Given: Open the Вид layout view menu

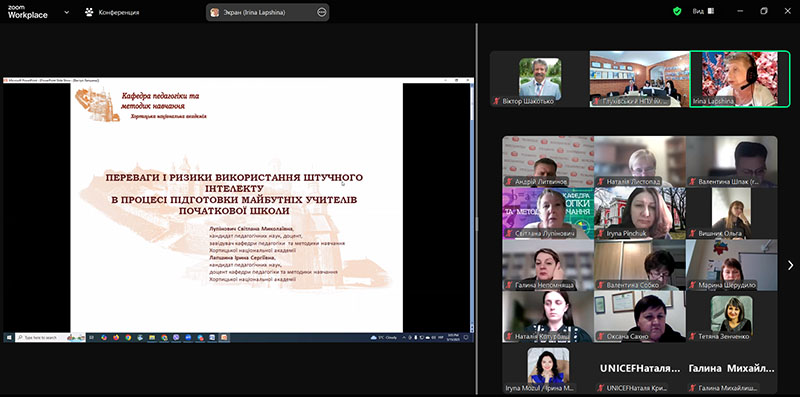Looking at the screenshot, I should pos(703,11).
